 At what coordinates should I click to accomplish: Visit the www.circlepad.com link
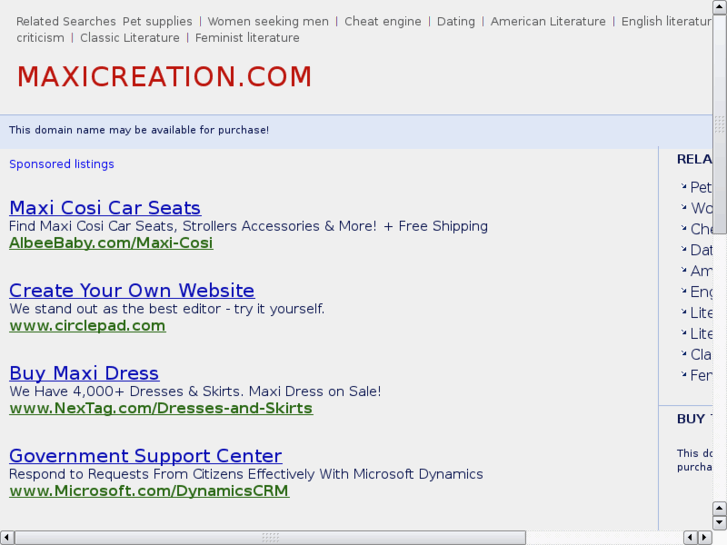coord(87,326)
